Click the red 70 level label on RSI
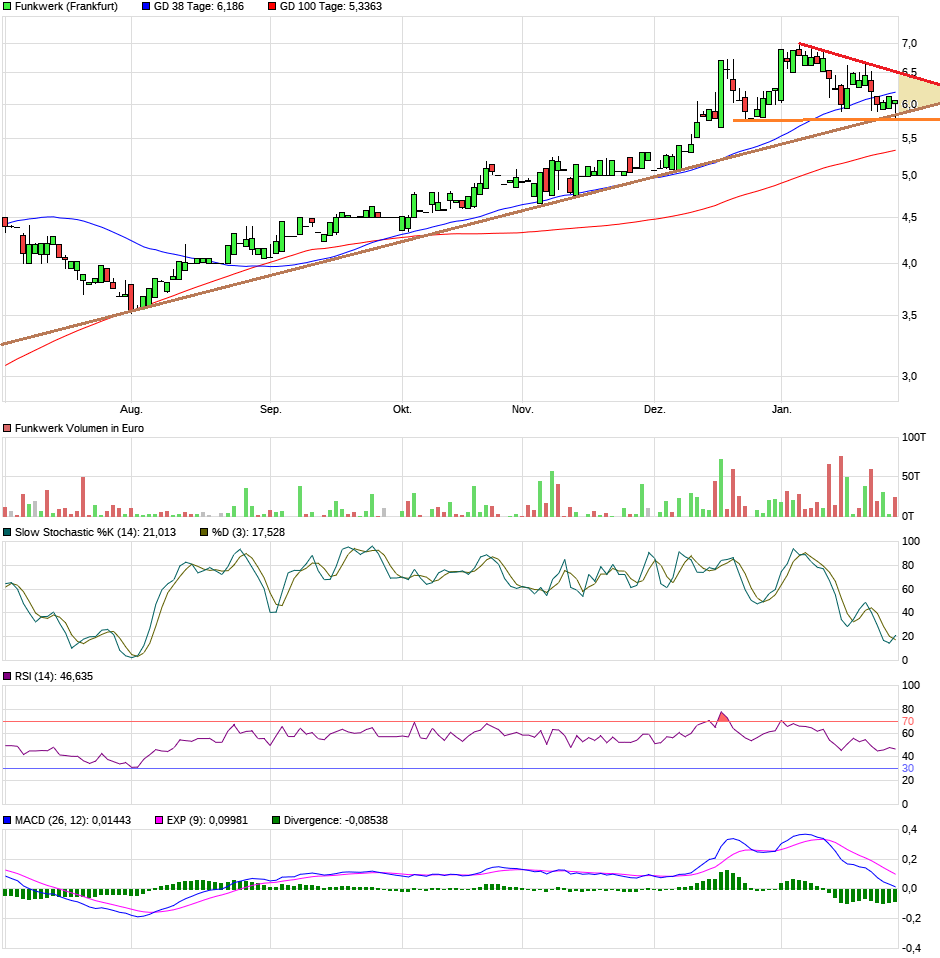Viewport: 940px width, 958px height. click(909, 721)
